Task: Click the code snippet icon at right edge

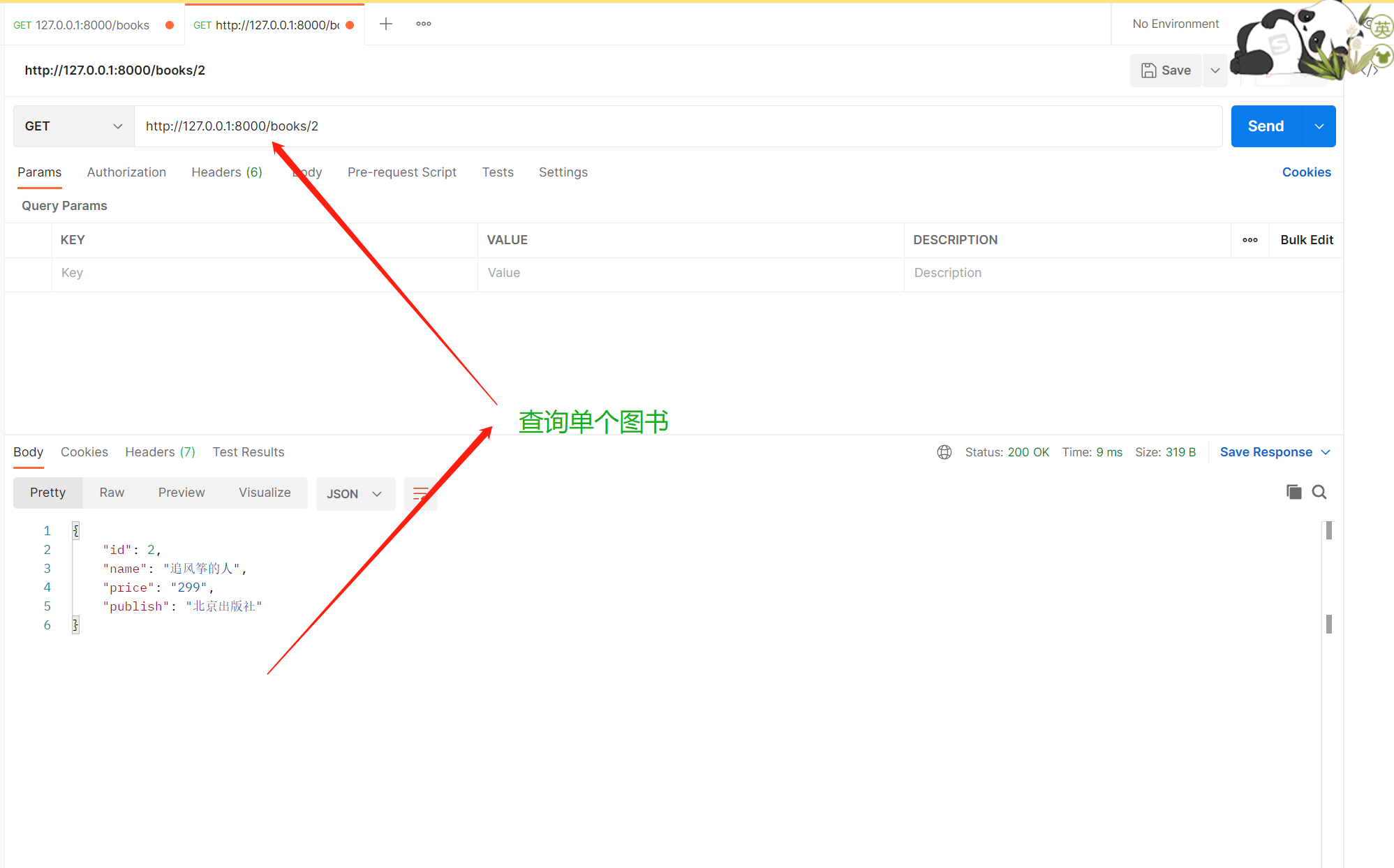Action: [x=1370, y=70]
